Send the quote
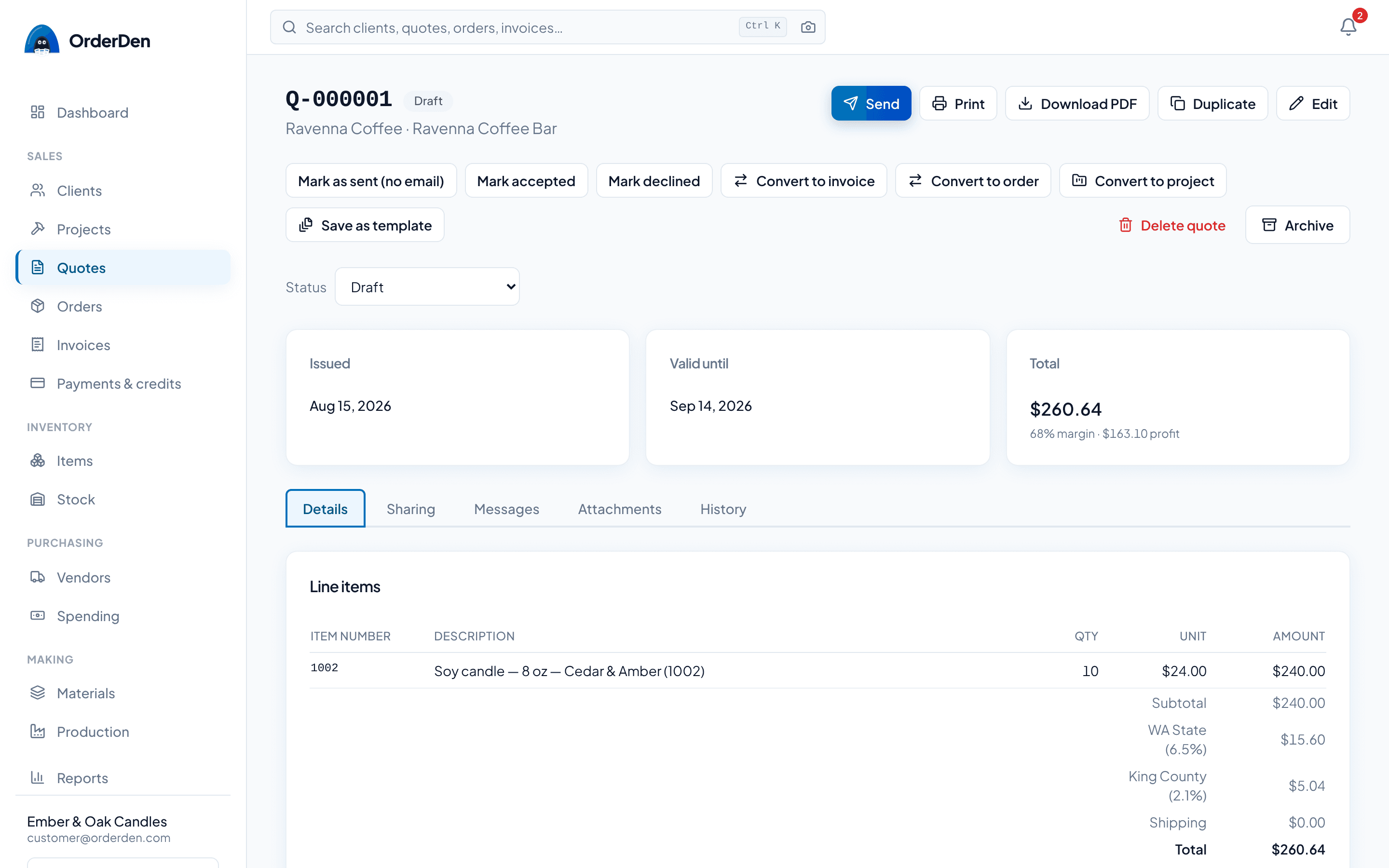The image size is (1389, 868). tap(871, 103)
